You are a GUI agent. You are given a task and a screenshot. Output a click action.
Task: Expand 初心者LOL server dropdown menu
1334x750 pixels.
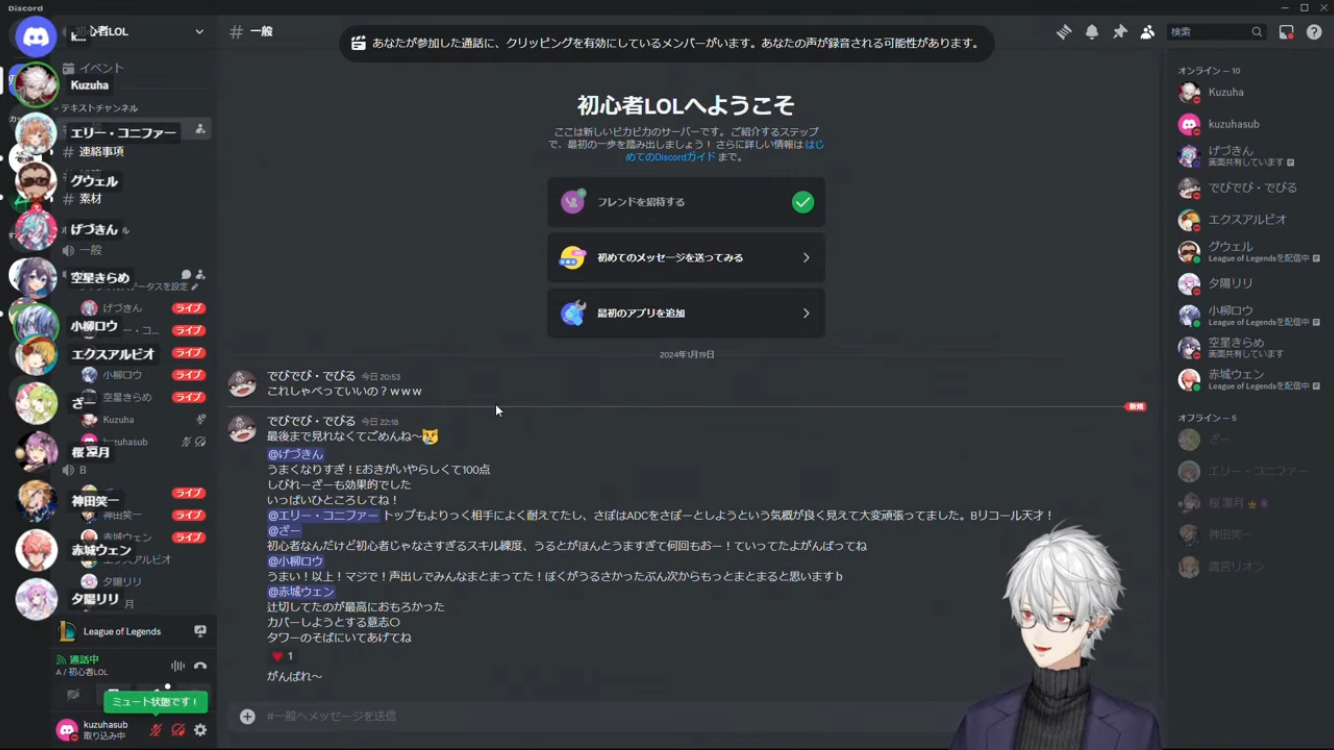click(199, 32)
